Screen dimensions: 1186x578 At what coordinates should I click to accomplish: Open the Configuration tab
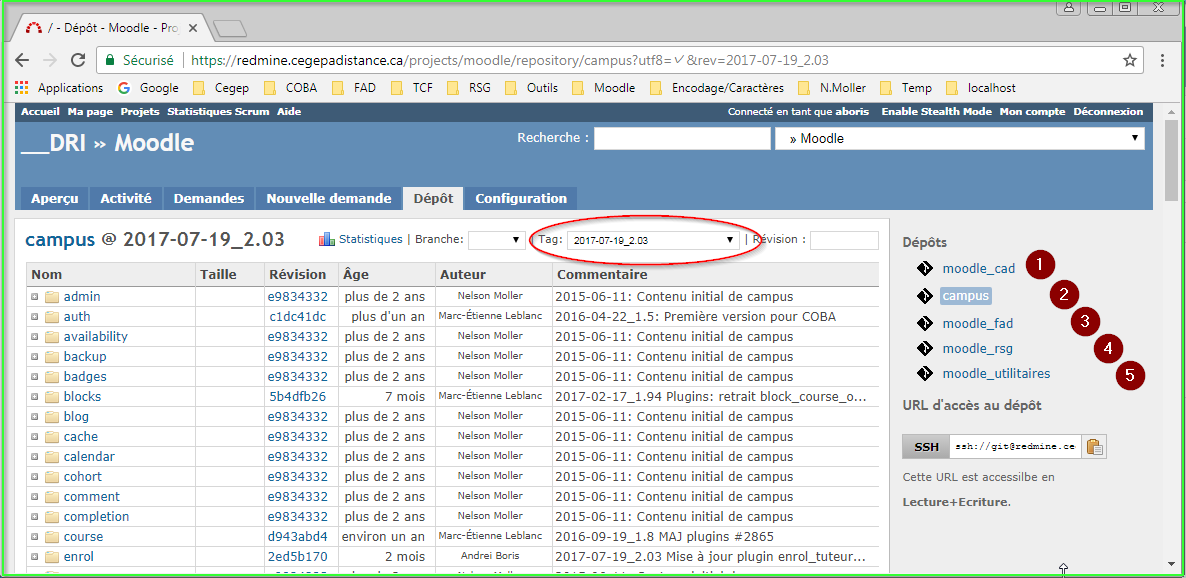point(521,198)
